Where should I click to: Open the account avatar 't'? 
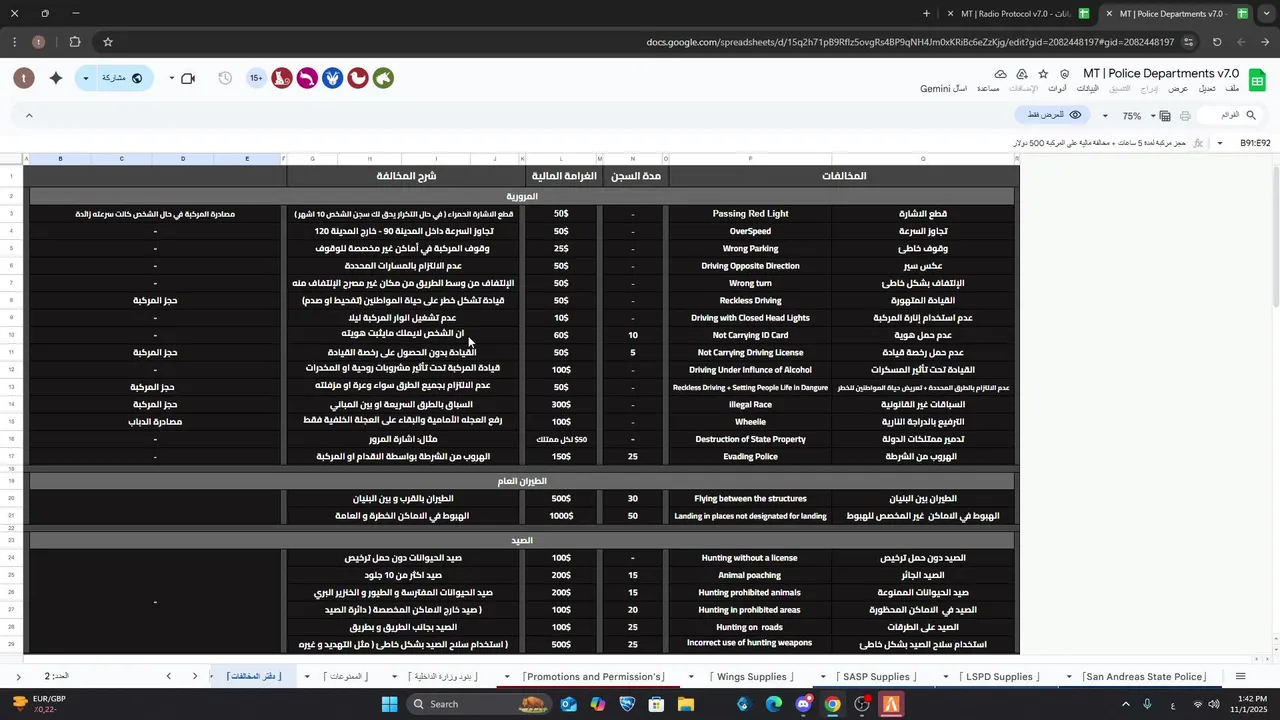click(x=25, y=78)
